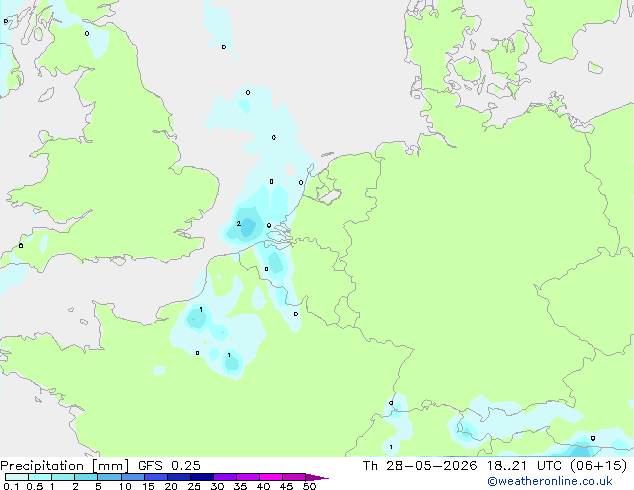
Task: Click the 25–30 mm dark navy swatch
Action: point(201,477)
